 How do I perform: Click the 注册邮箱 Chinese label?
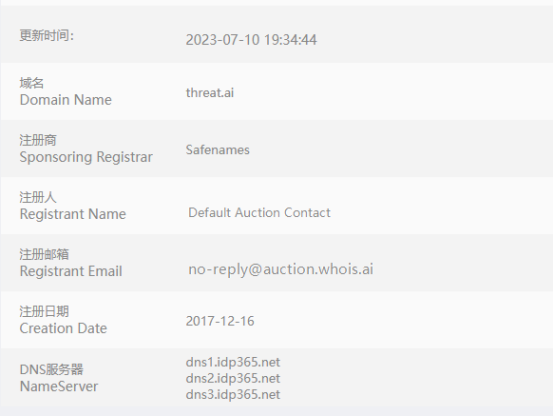[44, 254]
